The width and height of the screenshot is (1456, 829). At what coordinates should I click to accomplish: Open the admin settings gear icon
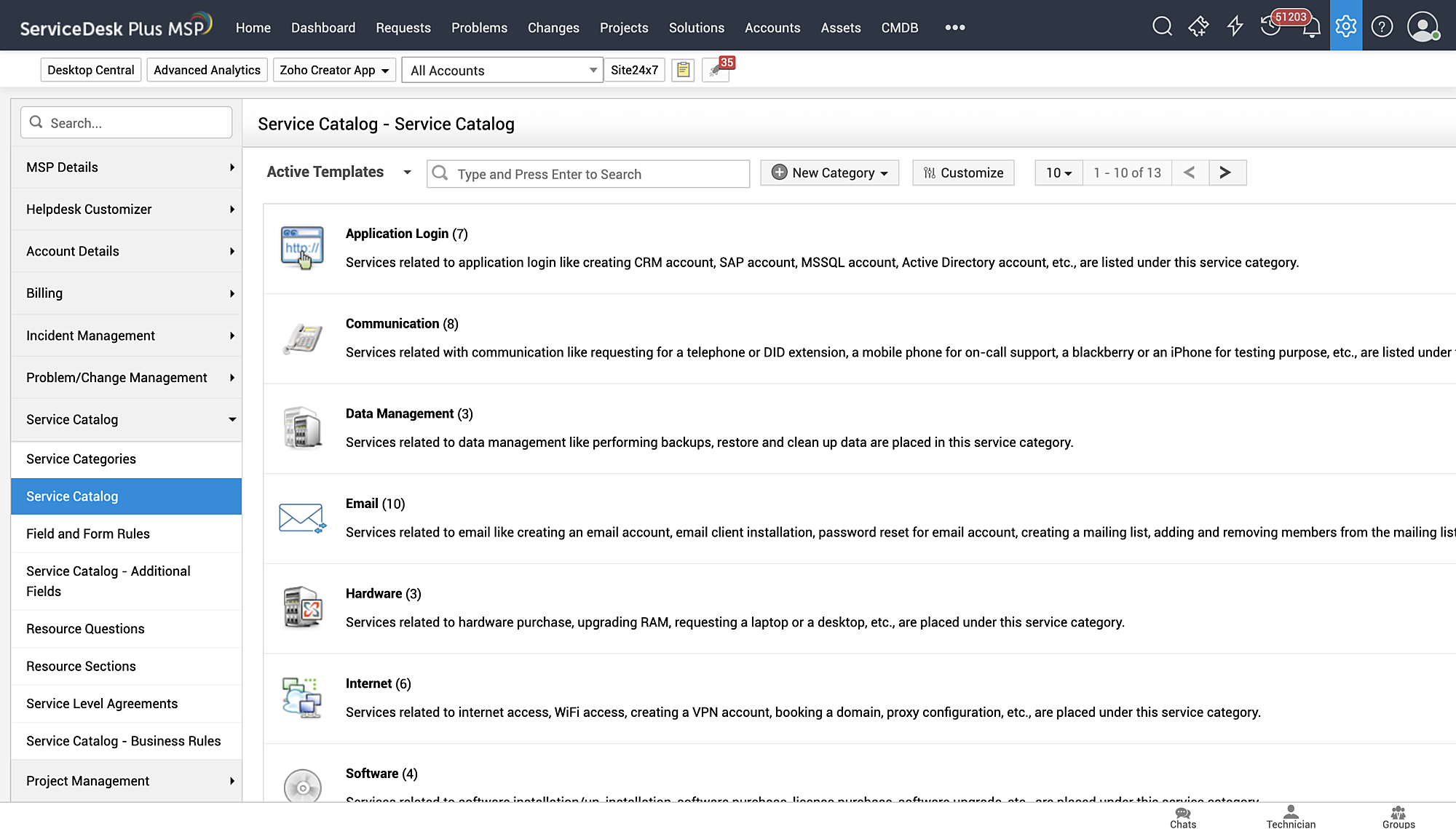(x=1345, y=27)
